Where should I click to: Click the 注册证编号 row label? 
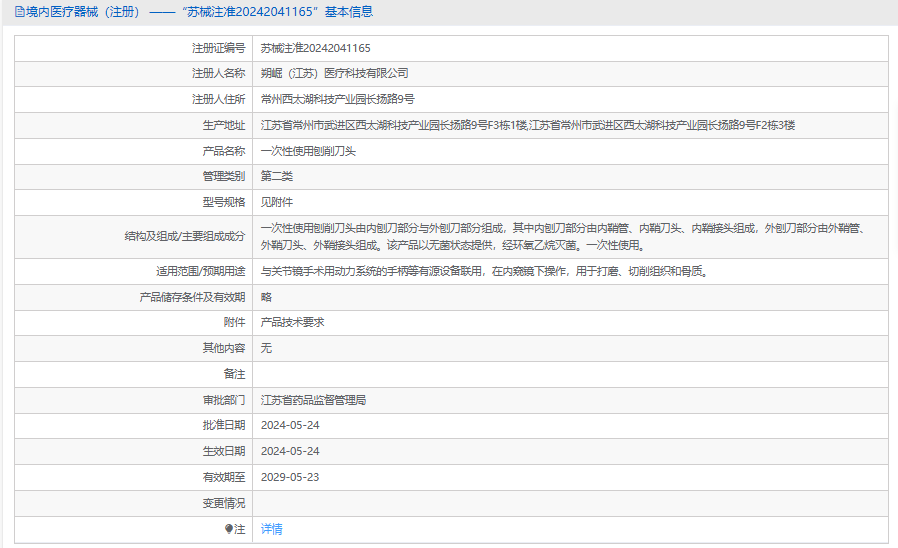[218, 48]
